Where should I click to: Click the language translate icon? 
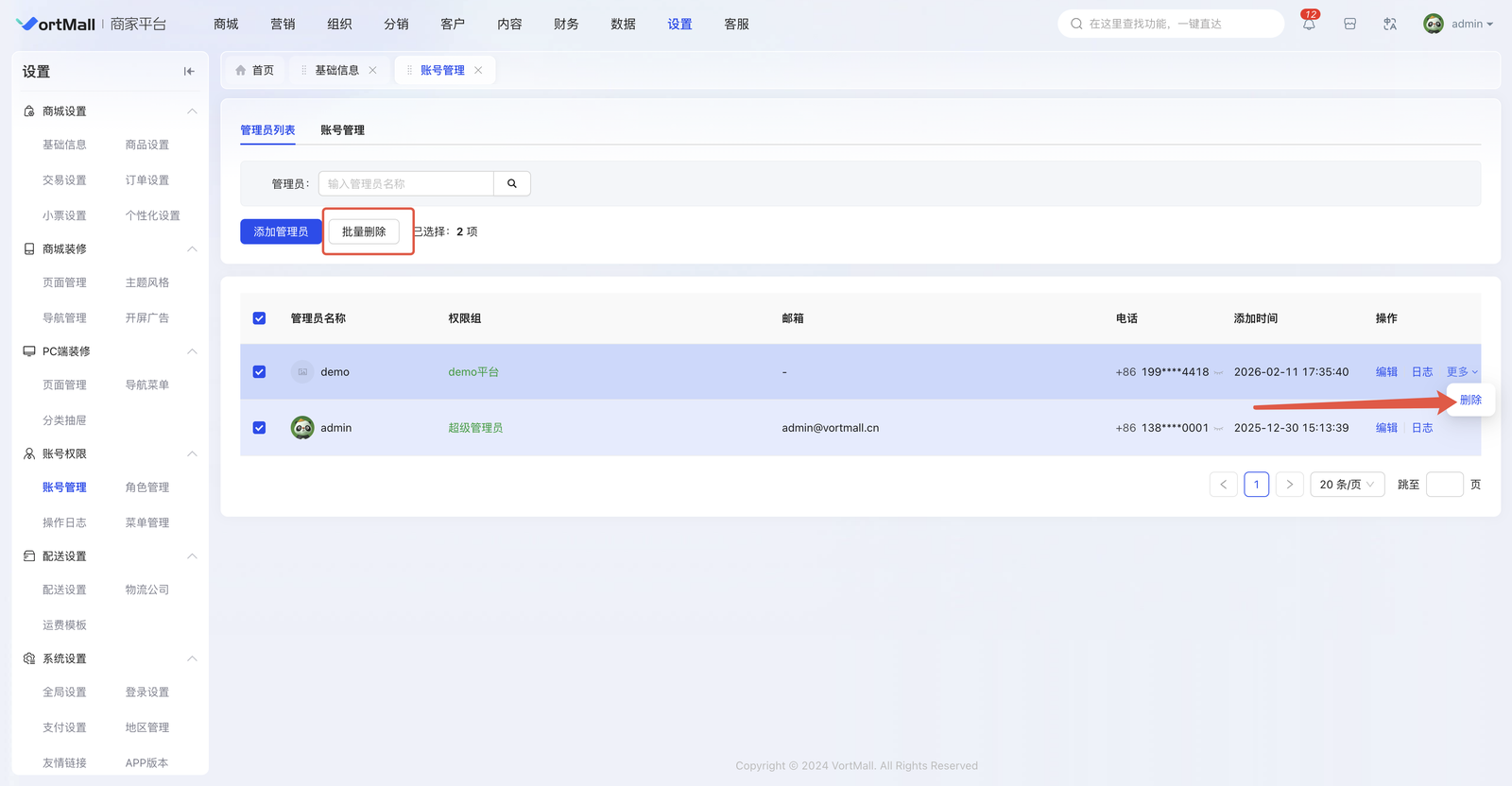coord(1390,25)
